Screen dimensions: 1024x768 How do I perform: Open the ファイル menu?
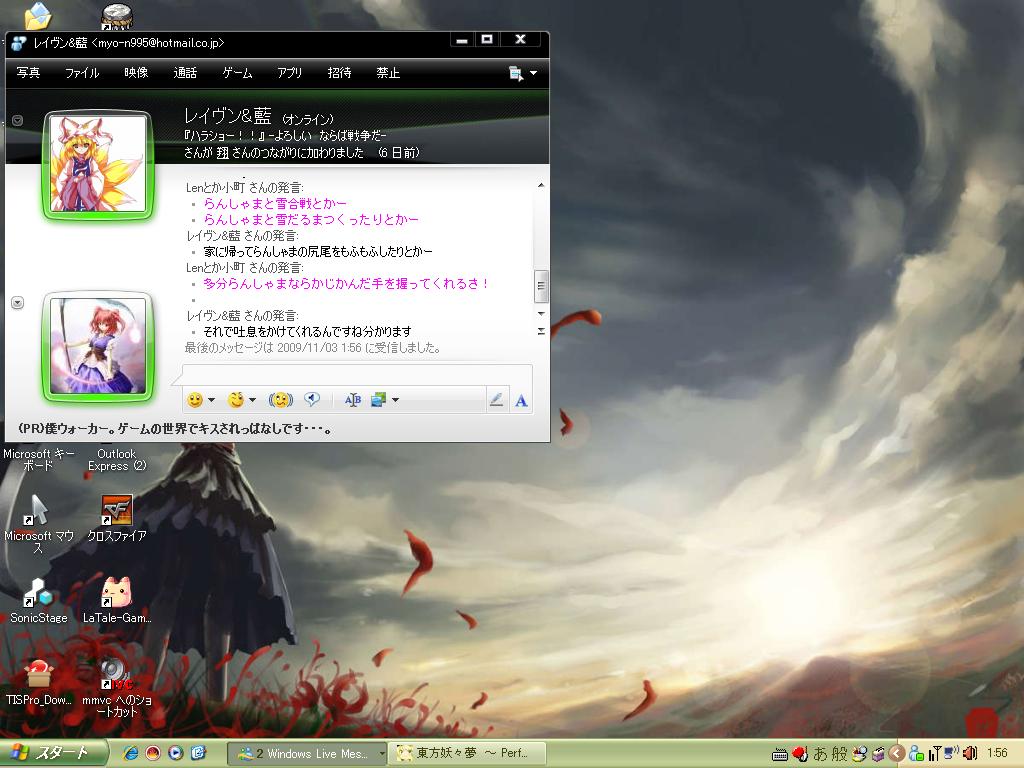(82, 73)
